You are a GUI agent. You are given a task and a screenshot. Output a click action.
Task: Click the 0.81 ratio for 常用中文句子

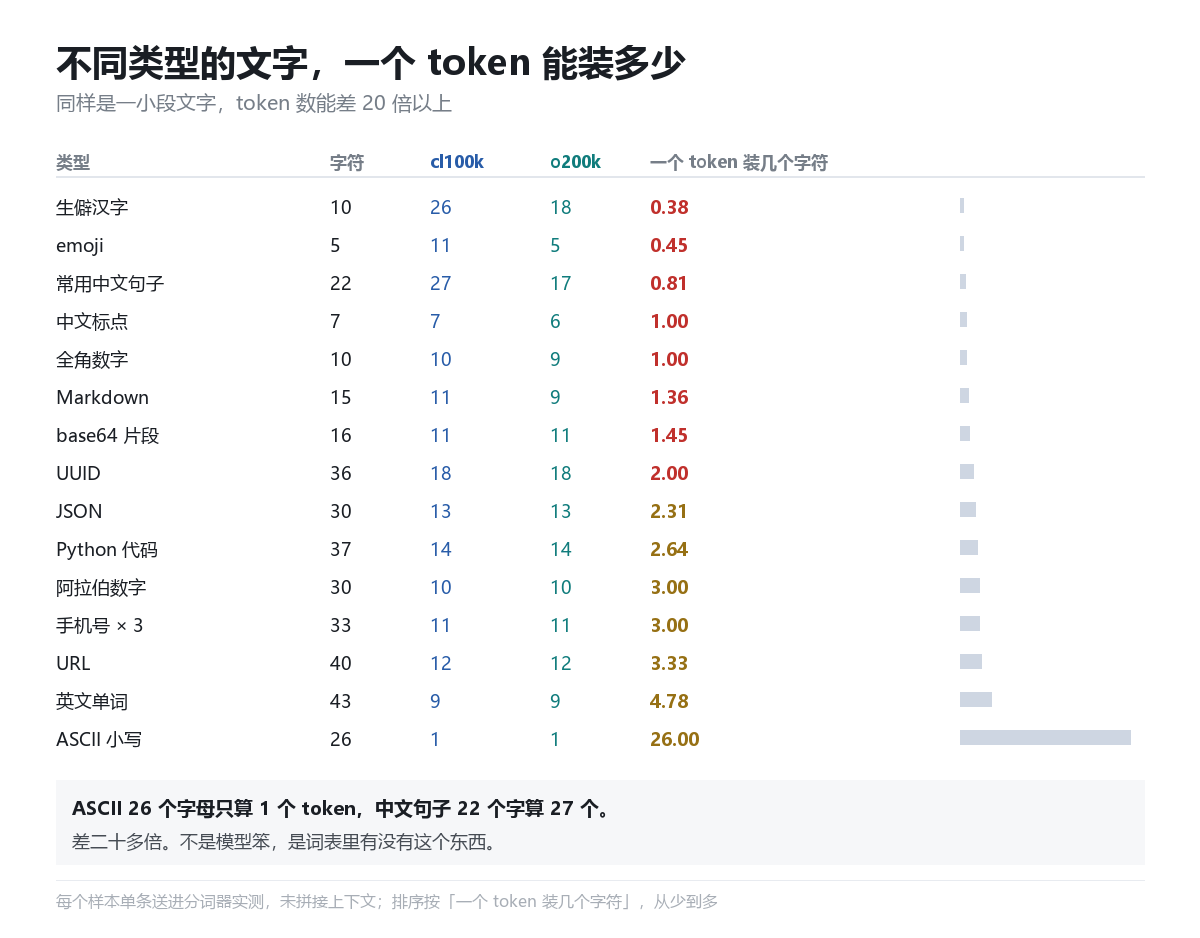(669, 284)
